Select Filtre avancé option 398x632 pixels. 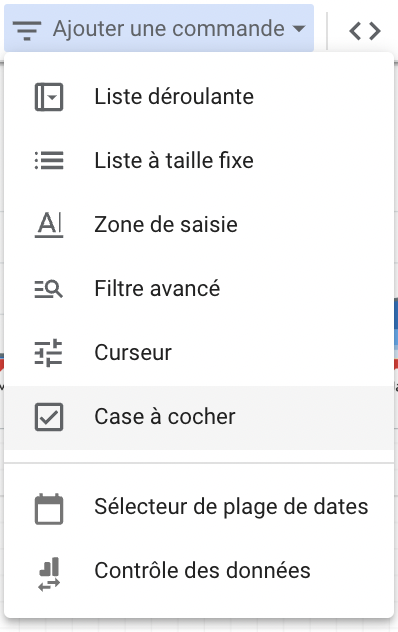199,289
